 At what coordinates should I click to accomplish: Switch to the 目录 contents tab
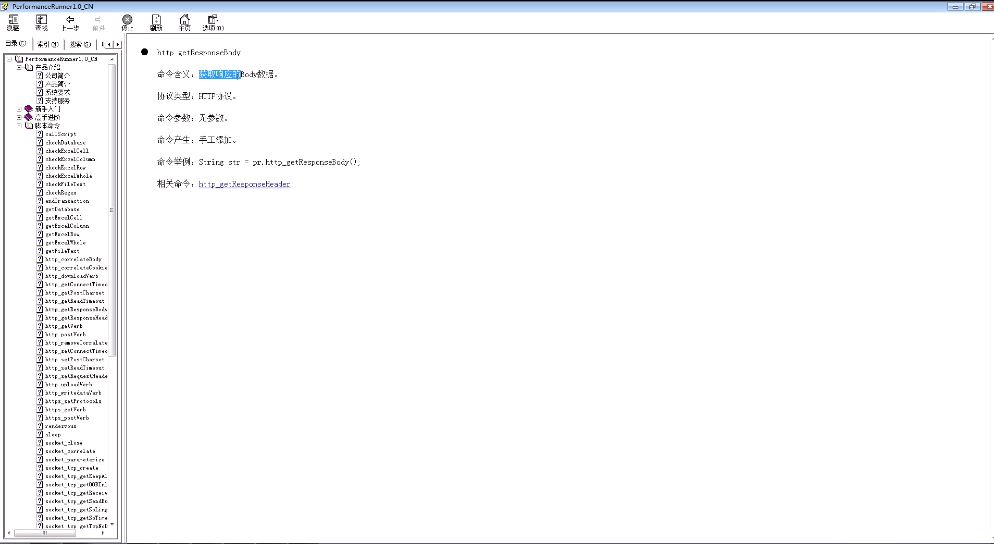pos(16,44)
